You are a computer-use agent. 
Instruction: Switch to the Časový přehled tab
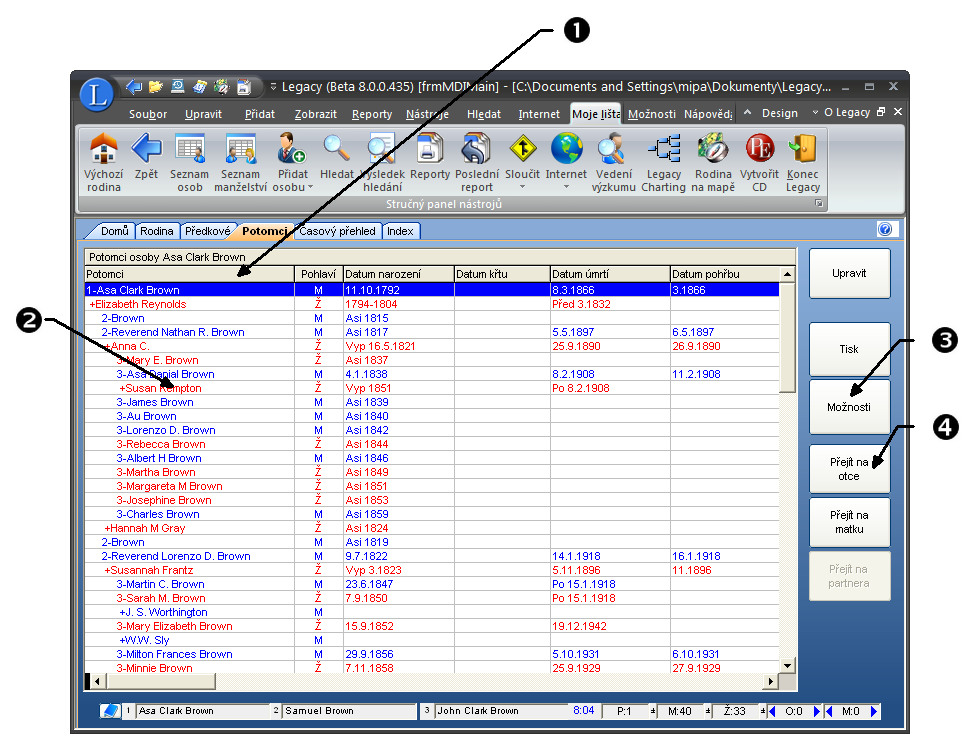tap(338, 231)
